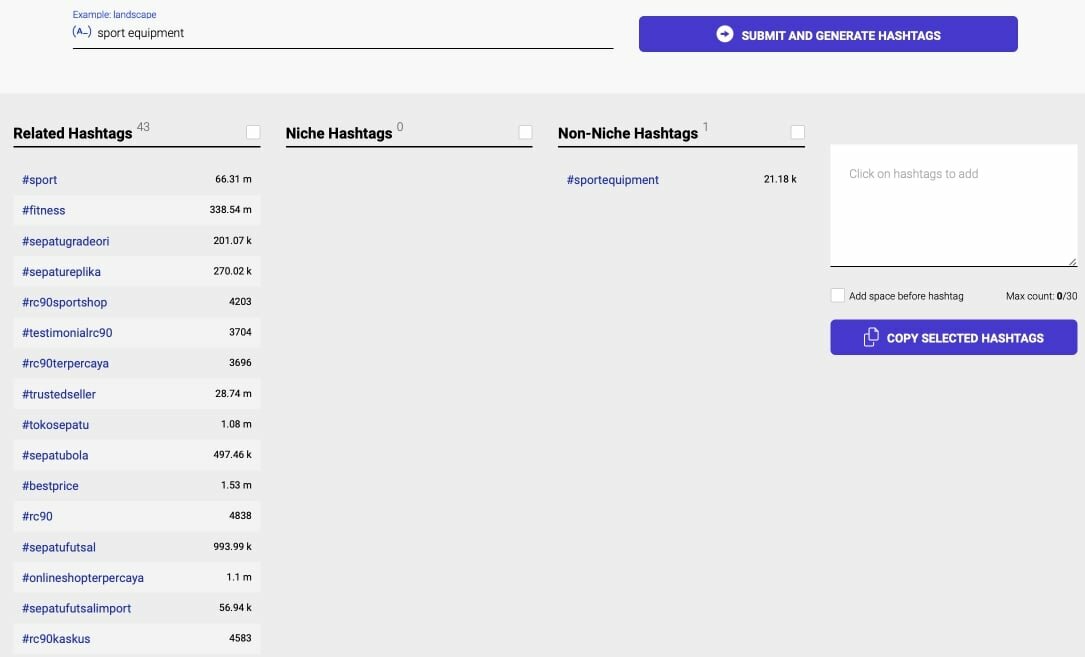This screenshot has height=657, width=1085.
Task: Focus the selected hashtags text area
Action: pyautogui.click(x=953, y=205)
